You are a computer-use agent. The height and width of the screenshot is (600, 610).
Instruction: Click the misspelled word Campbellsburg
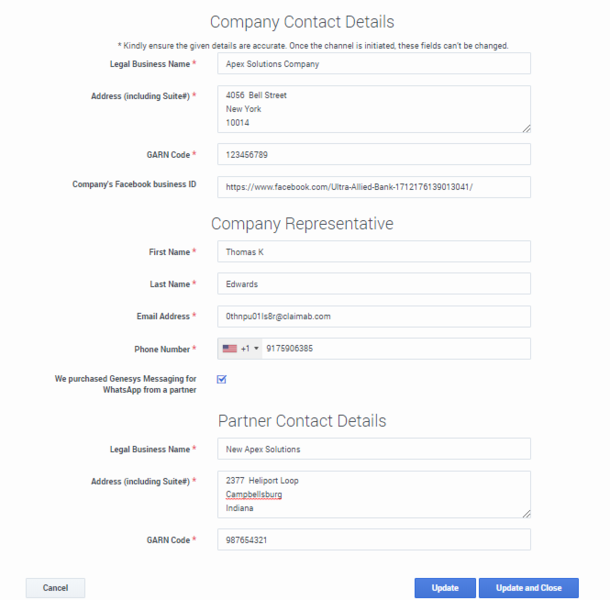pyautogui.click(x=254, y=494)
